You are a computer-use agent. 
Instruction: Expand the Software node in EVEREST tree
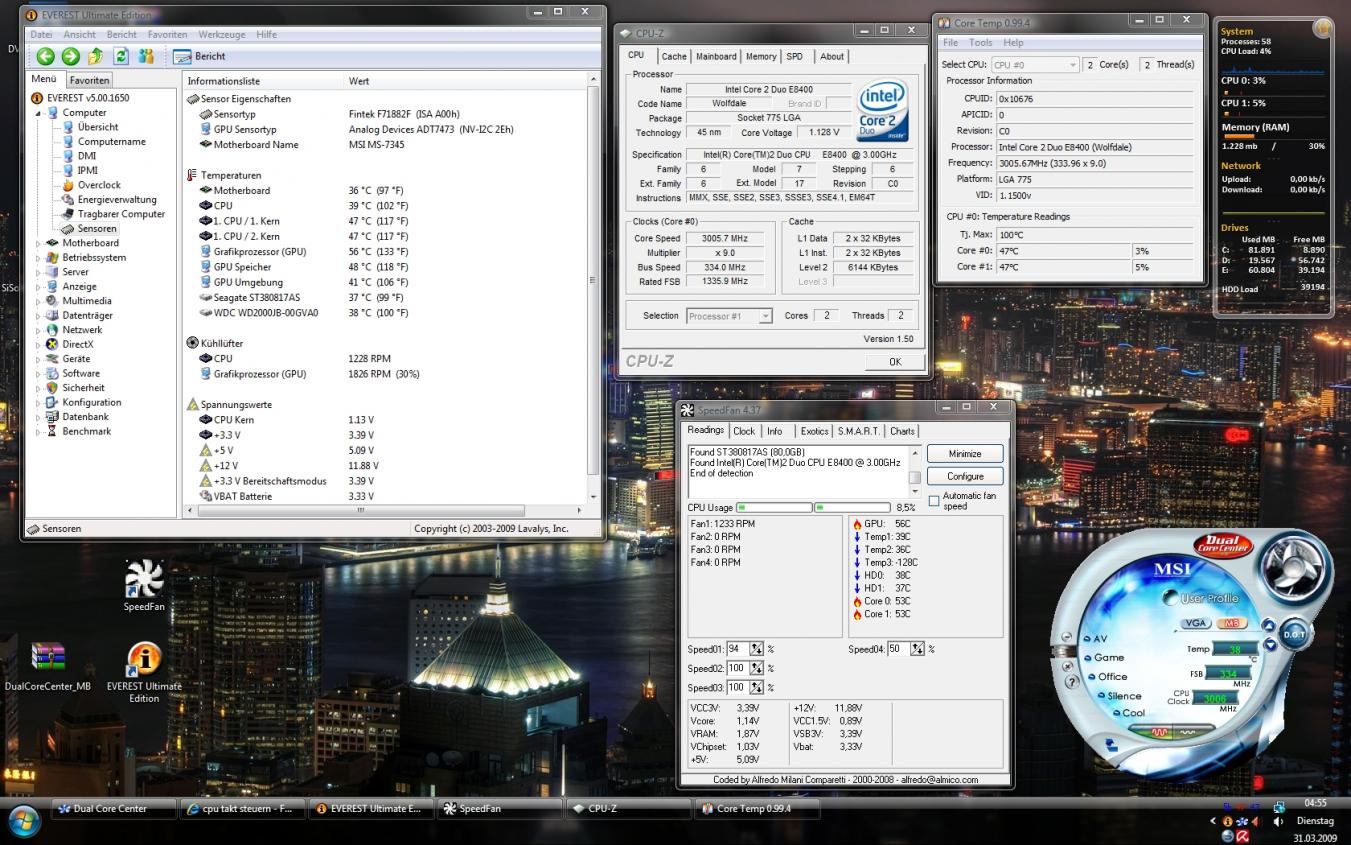39,374
